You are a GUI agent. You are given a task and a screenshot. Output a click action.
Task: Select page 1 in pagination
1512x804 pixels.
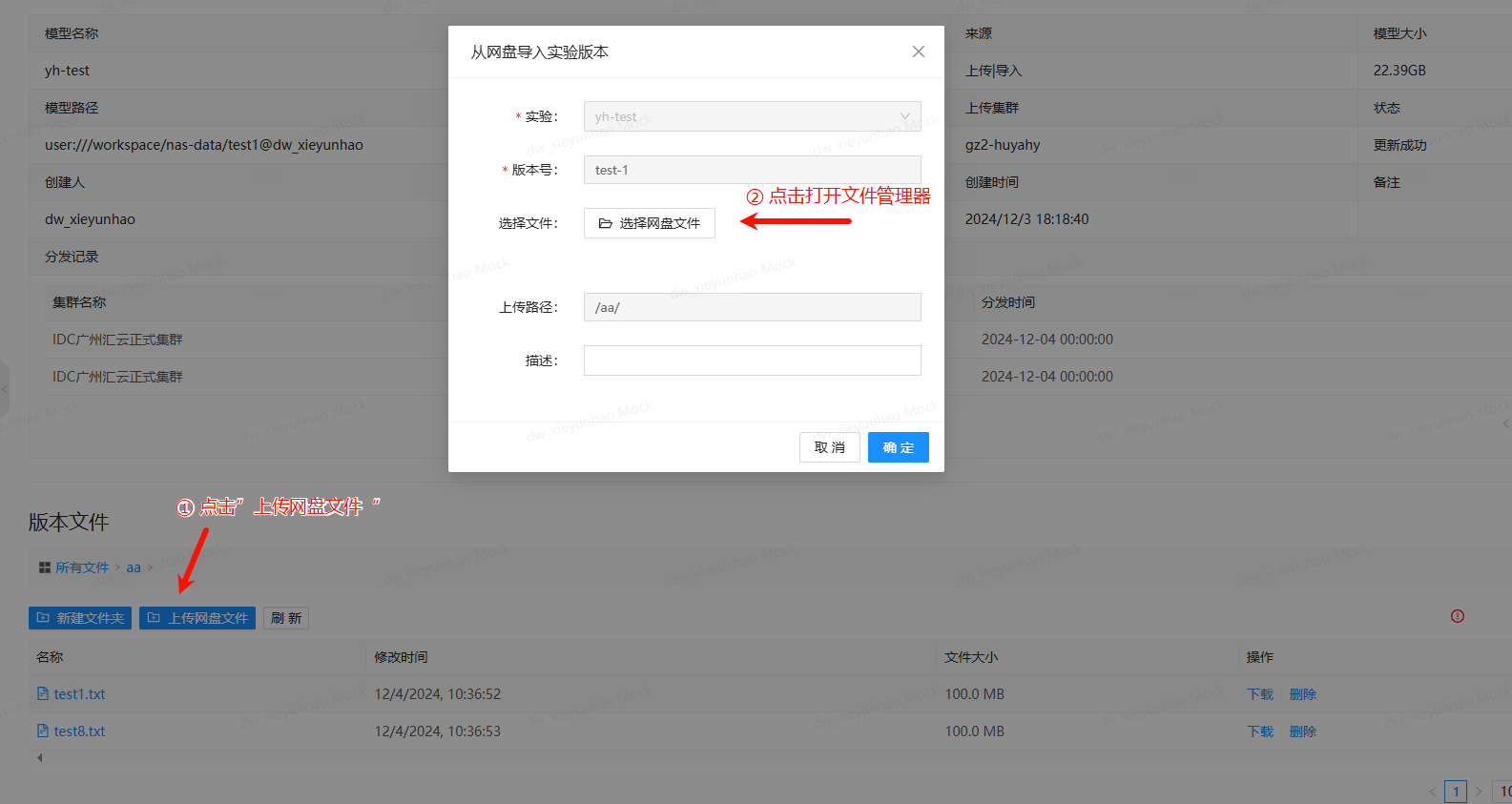point(1456,792)
